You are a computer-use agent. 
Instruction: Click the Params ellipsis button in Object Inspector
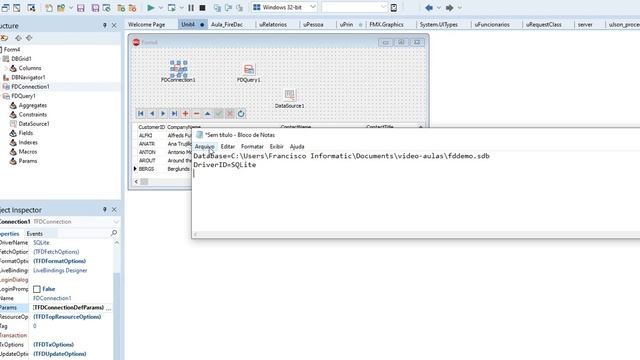[x=109, y=308]
